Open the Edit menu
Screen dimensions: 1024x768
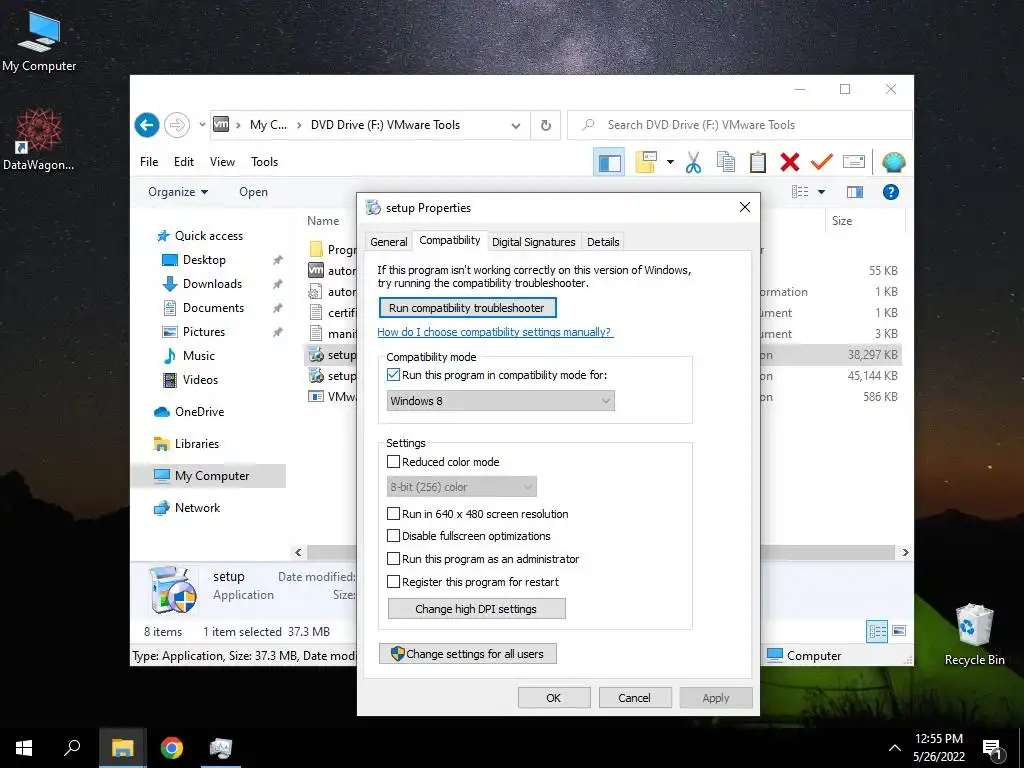click(184, 162)
